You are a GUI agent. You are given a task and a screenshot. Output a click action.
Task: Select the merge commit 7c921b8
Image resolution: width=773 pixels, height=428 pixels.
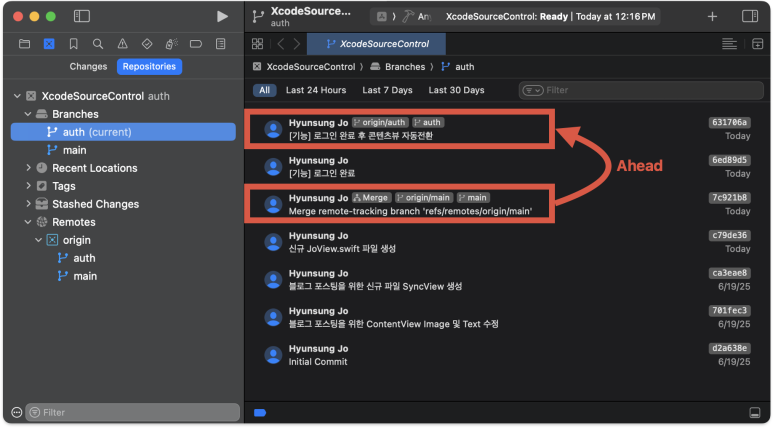(507, 204)
